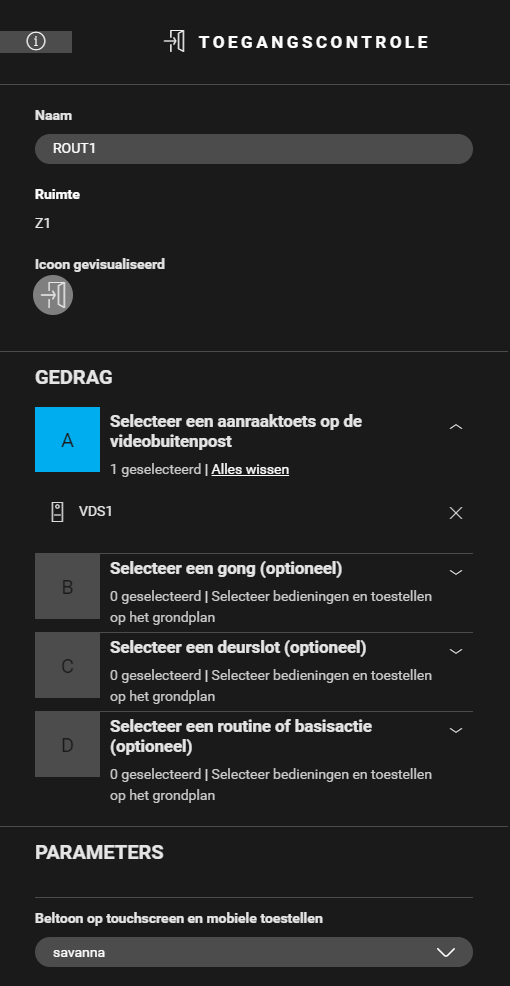Select the grey B step tile
This screenshot has height=986, width=510.
tap(67, 587)
